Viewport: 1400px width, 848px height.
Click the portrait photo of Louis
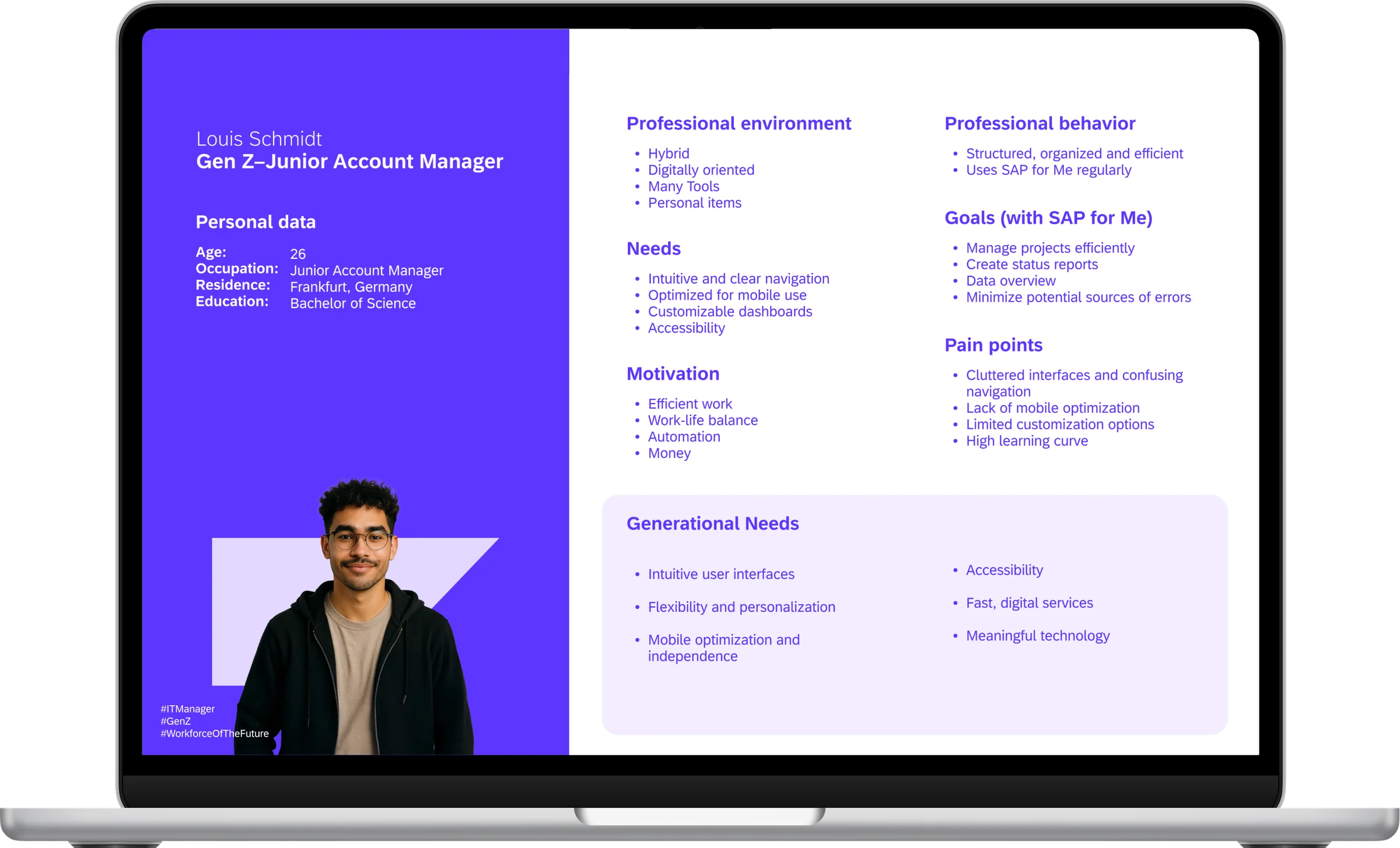(x=356, y=618)
